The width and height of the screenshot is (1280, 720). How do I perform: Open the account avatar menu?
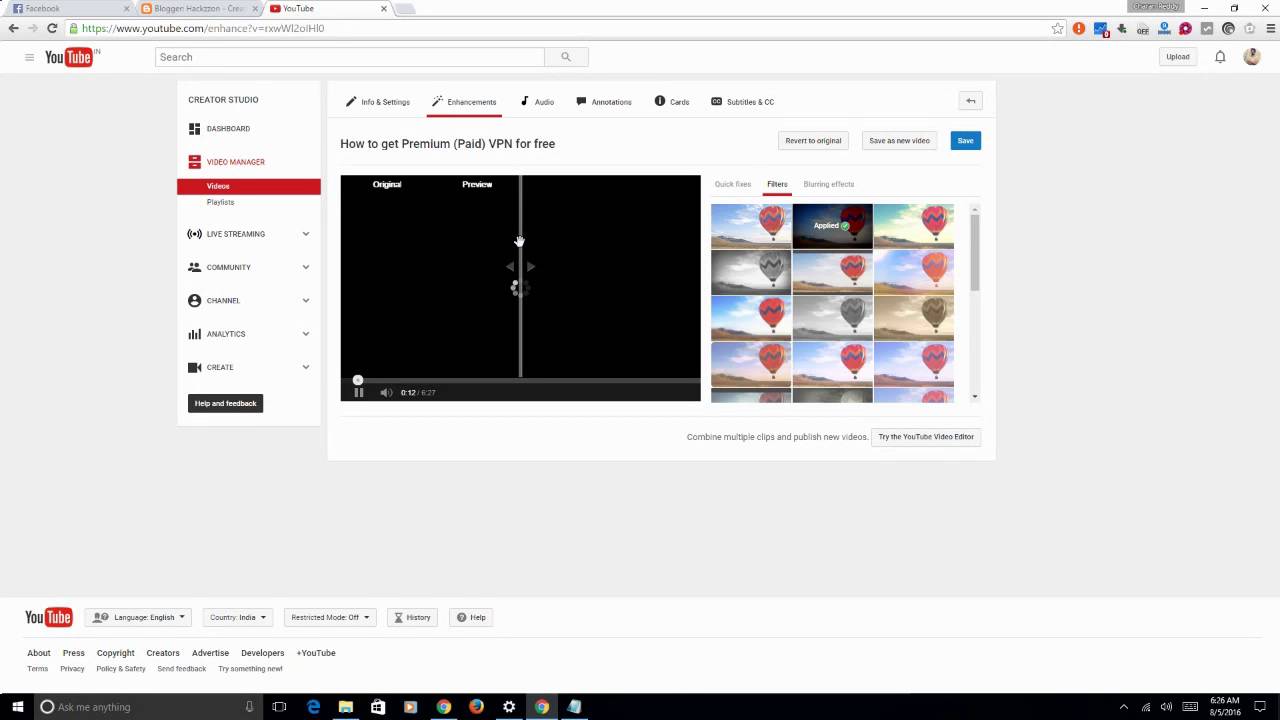1252,57
